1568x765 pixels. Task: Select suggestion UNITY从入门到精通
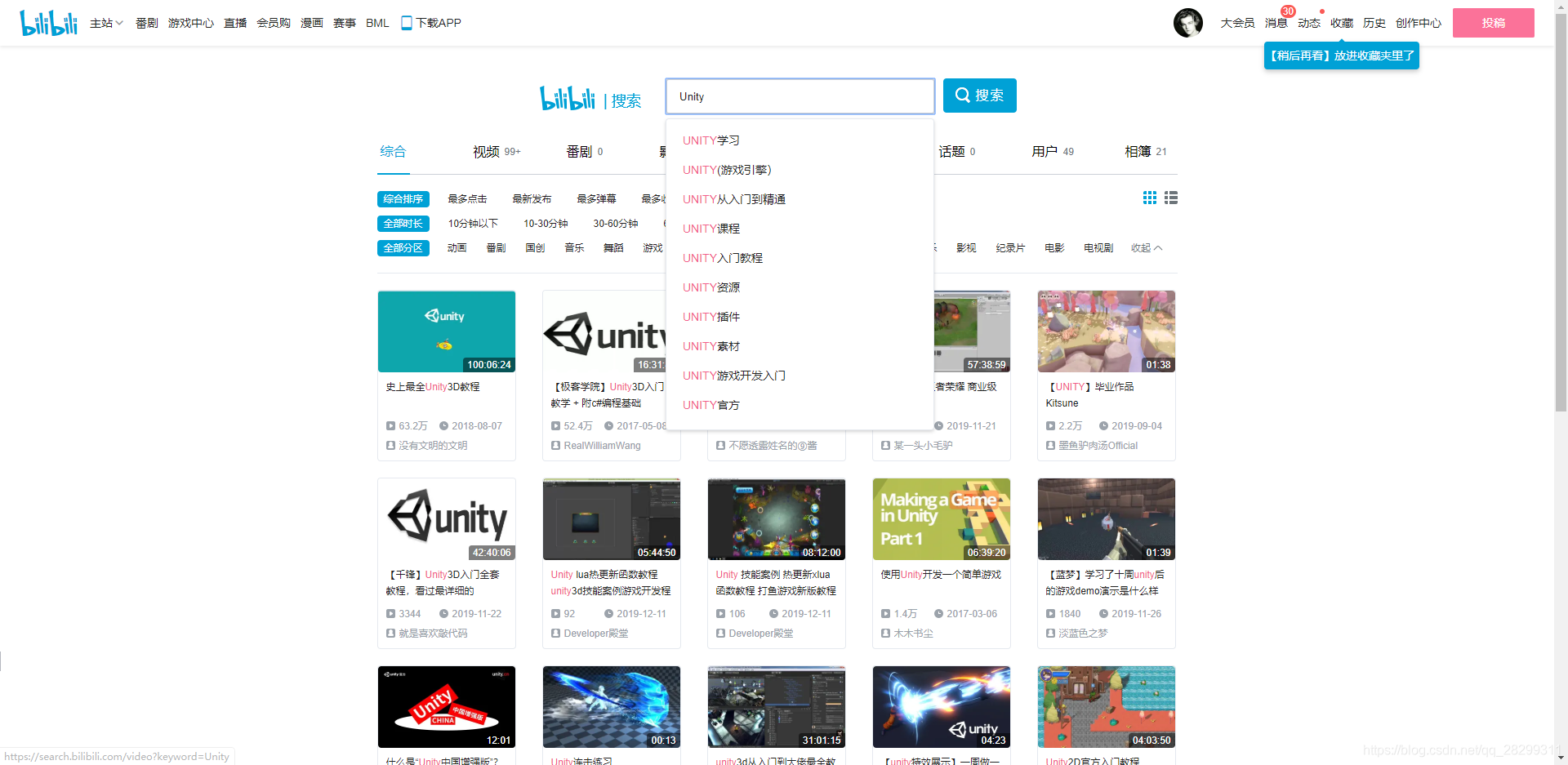click(x=800, y=199)
